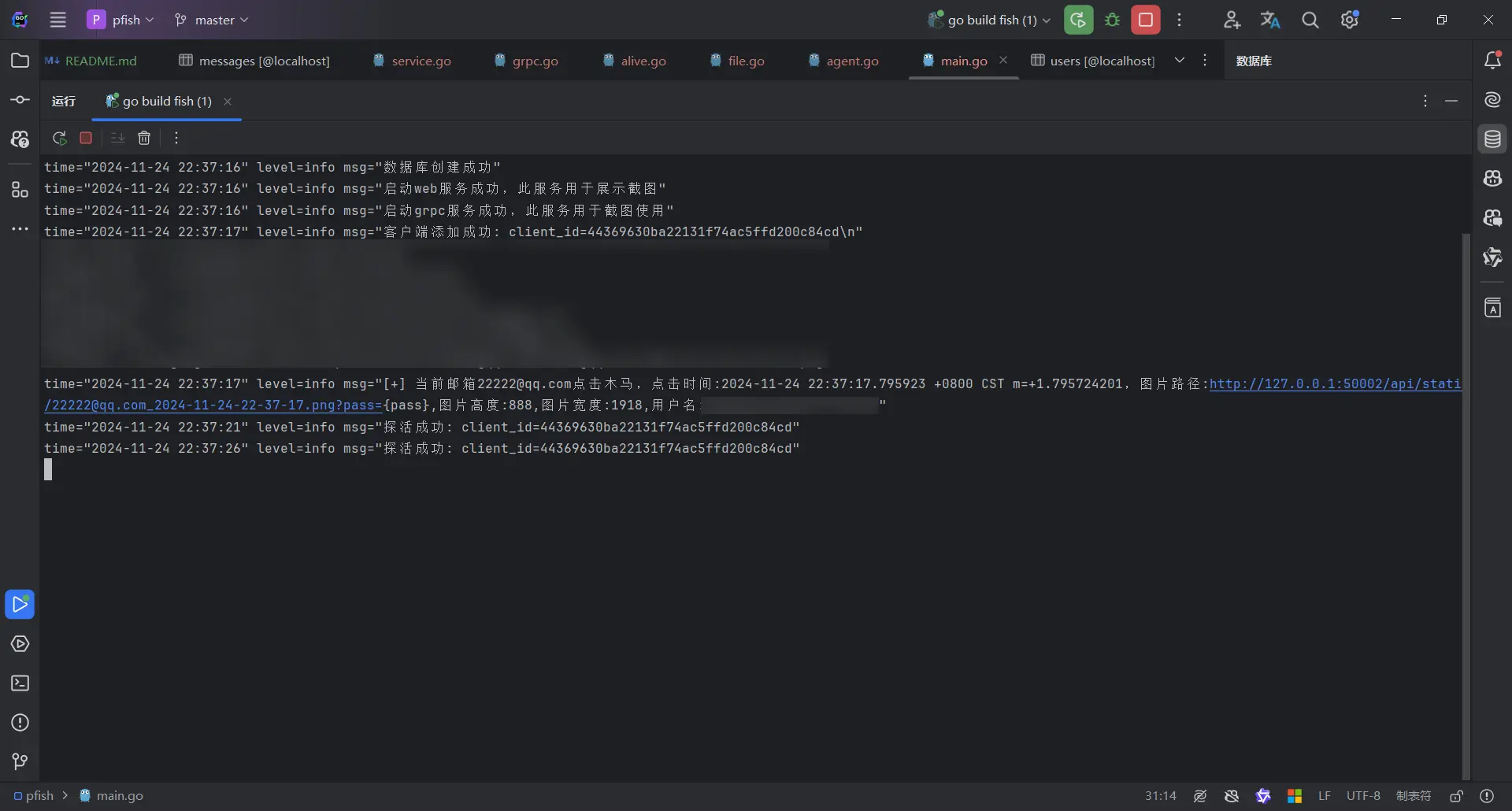This screenshot has height=811, width=1512.
Task: Clear console output with trash icon
Action: pos(144,139)
